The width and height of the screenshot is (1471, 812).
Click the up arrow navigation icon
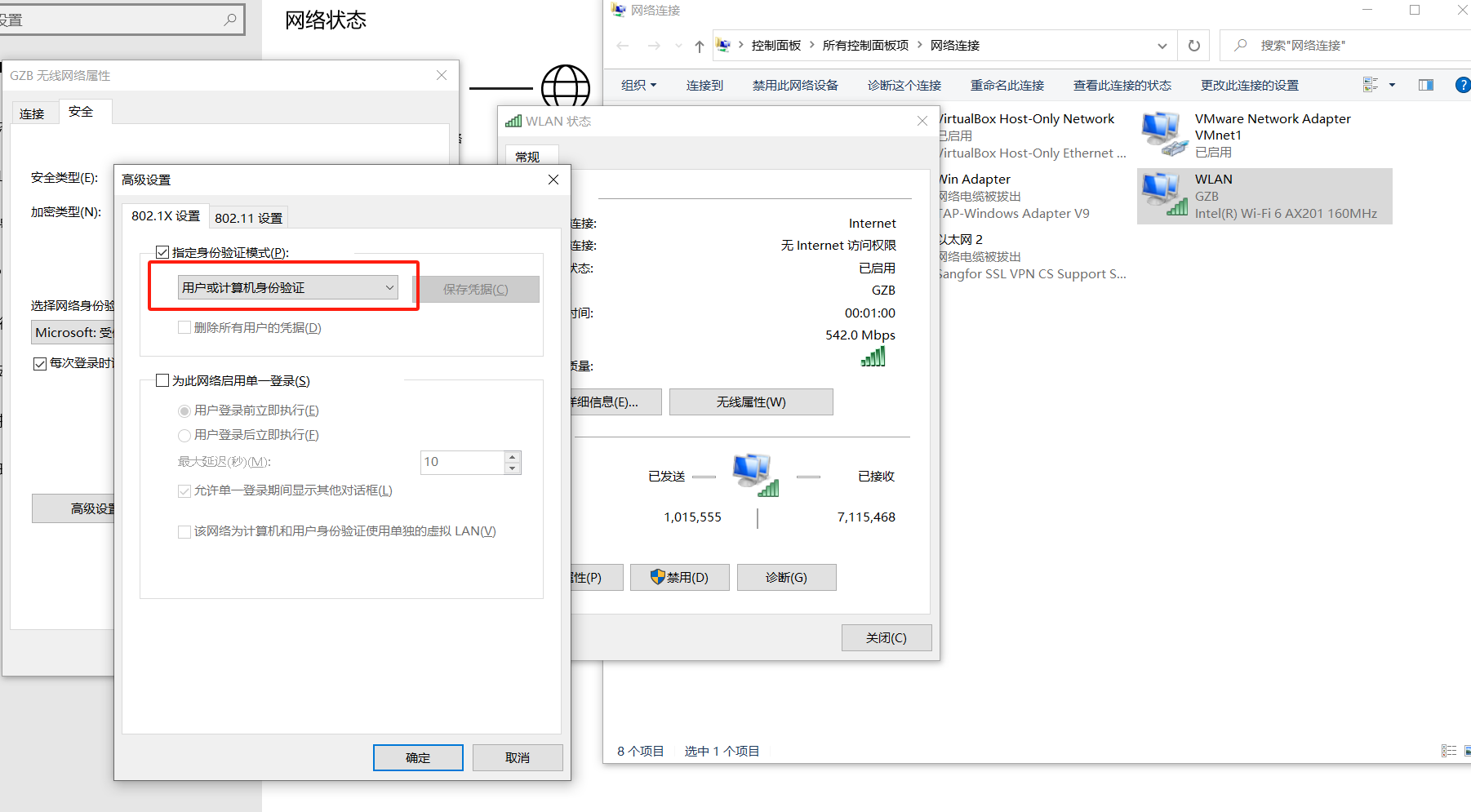coord(699,47)
